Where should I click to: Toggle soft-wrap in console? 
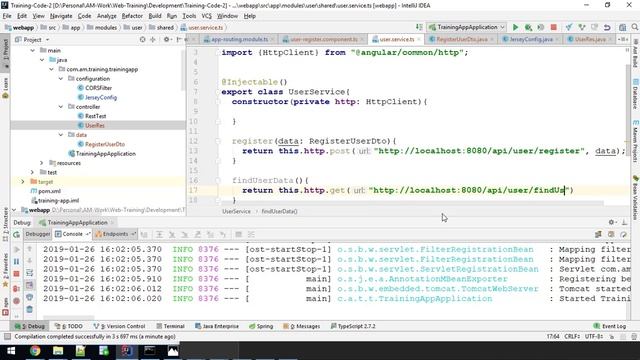point(30,273)
